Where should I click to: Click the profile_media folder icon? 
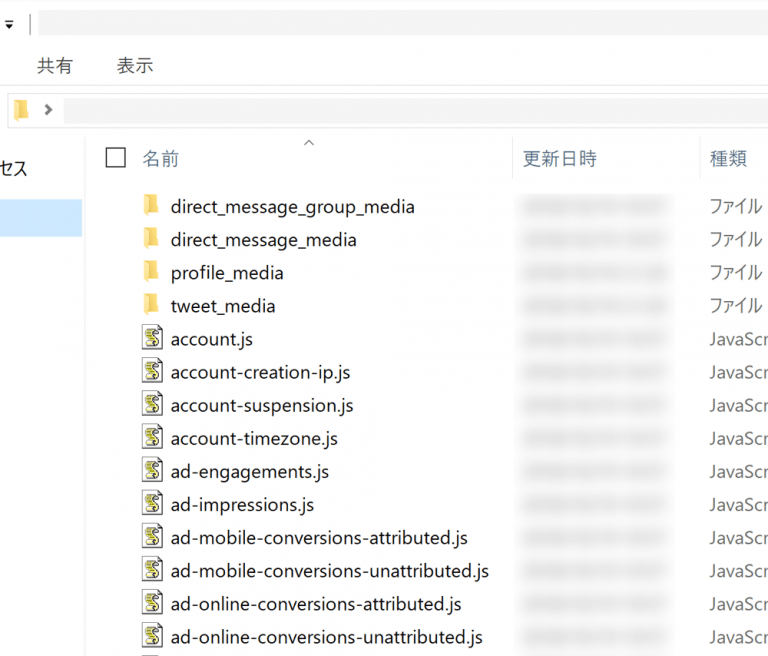click(151, 272)
